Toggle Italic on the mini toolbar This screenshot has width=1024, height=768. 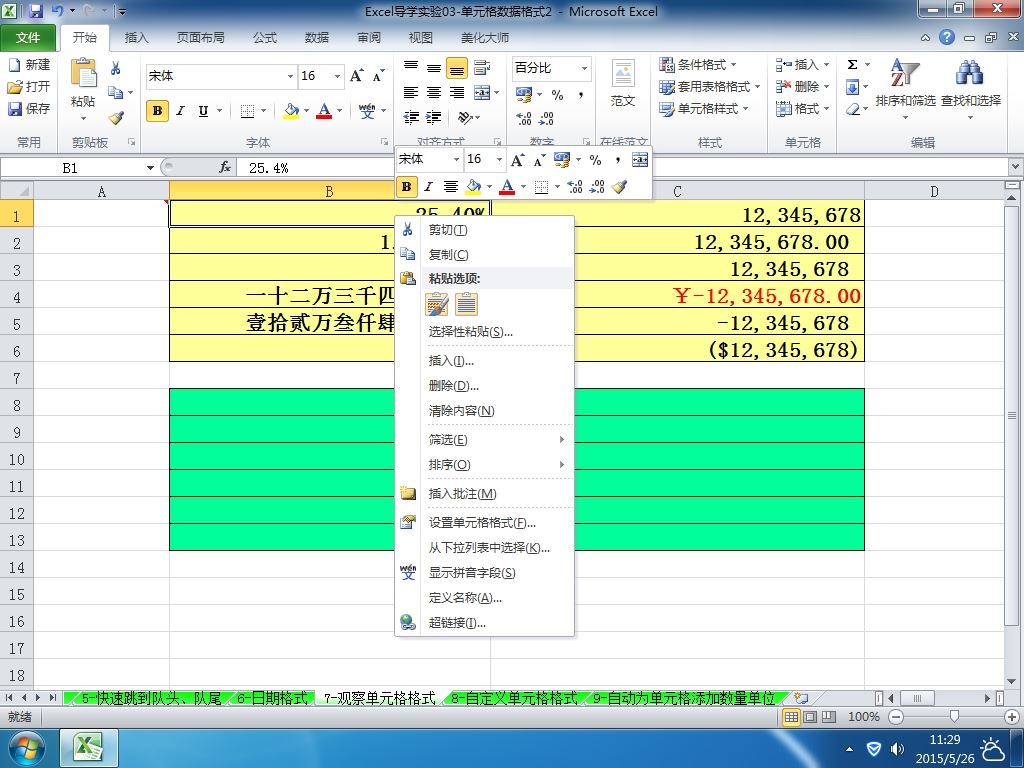click(428, 187)
